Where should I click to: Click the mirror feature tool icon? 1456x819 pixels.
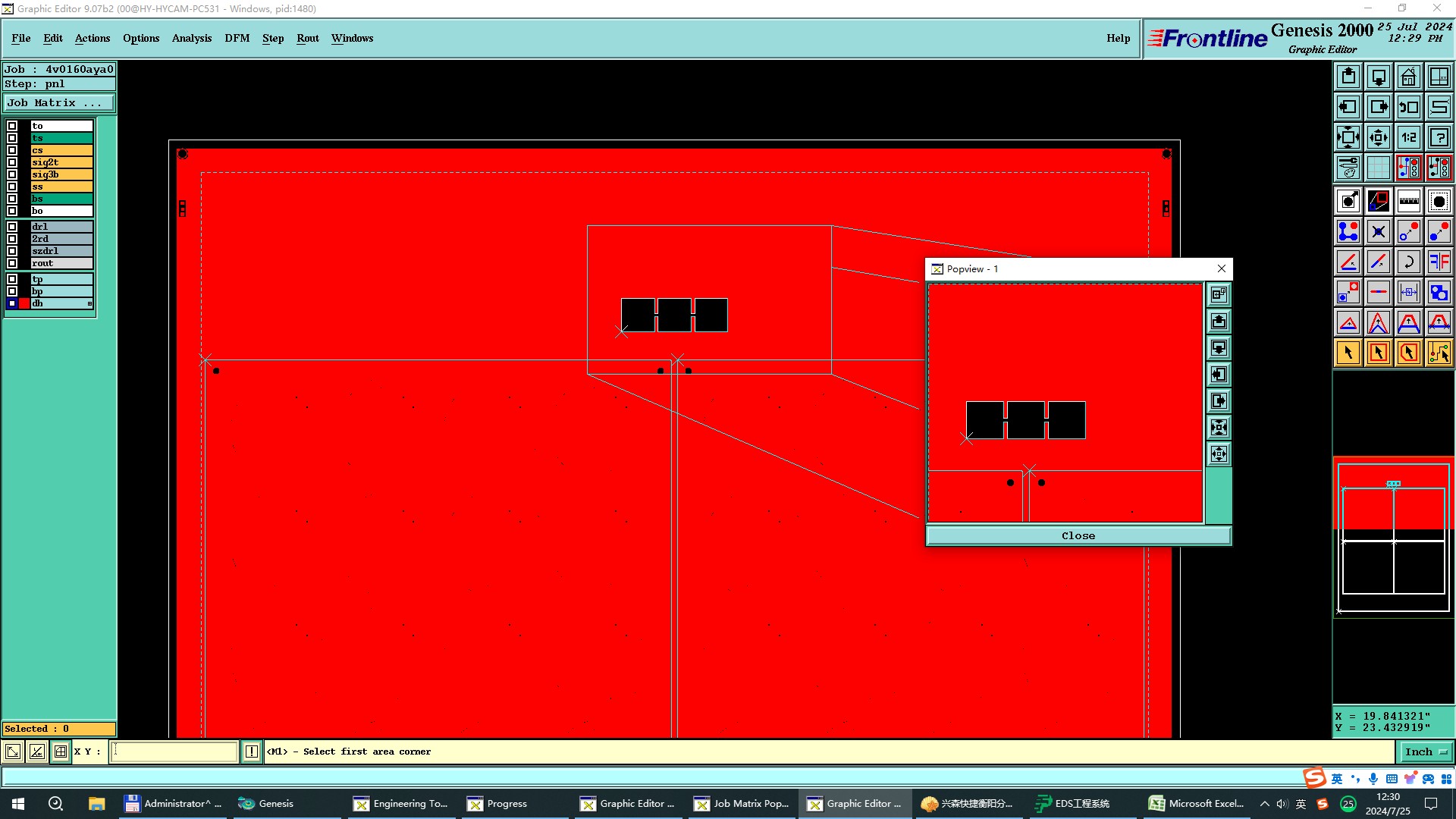click(1439, 262)
